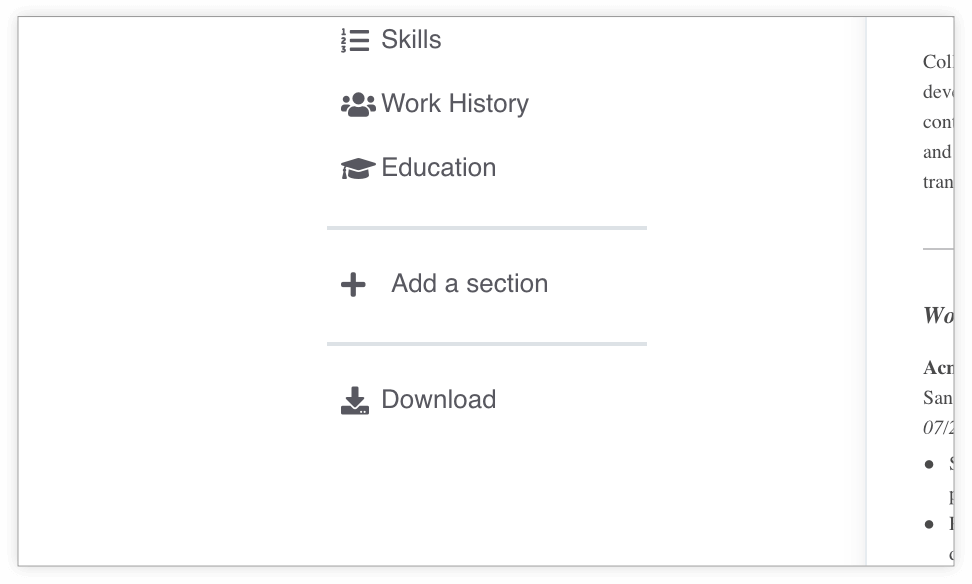Click the location line starting with San
This screenshot has height=584, width=972.
tap(938, 397)
